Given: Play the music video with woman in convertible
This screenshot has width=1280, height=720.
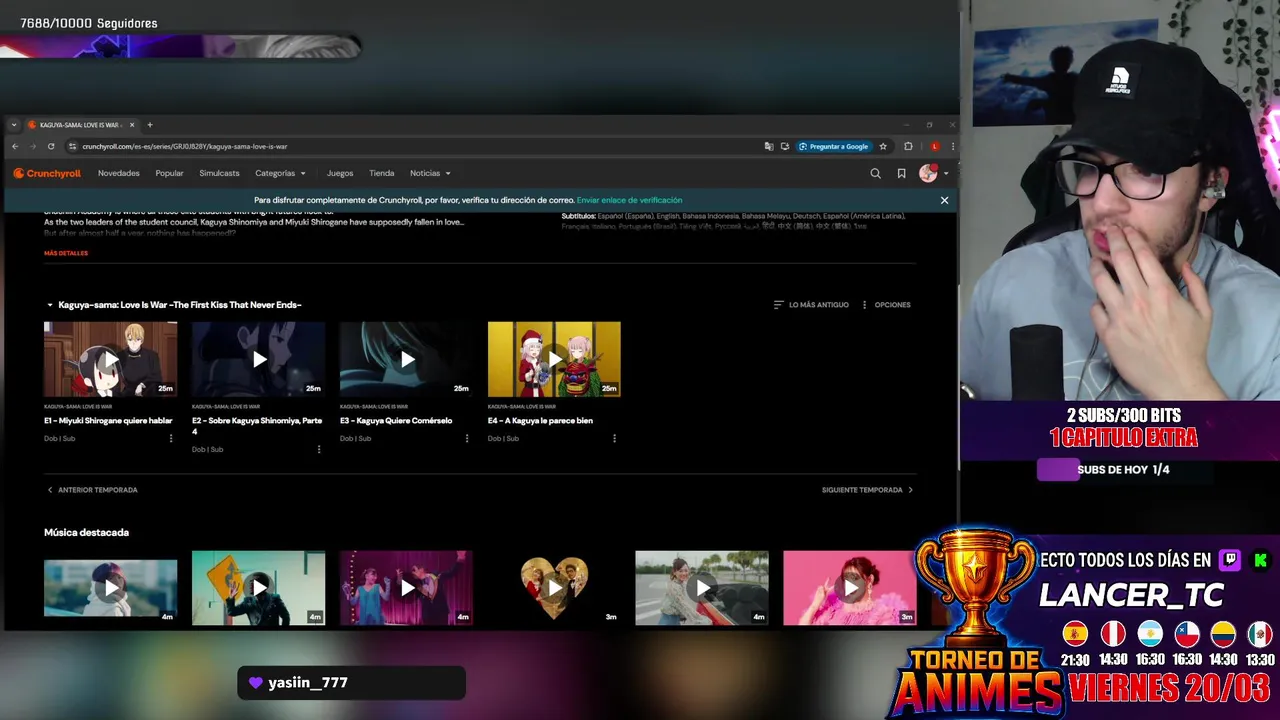Looking at the screenshot, I should [x=702, y=588].
